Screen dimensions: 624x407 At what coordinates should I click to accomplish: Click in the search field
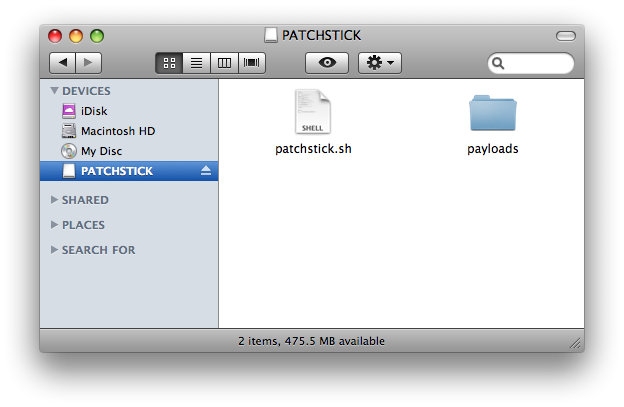coord(535,63)
